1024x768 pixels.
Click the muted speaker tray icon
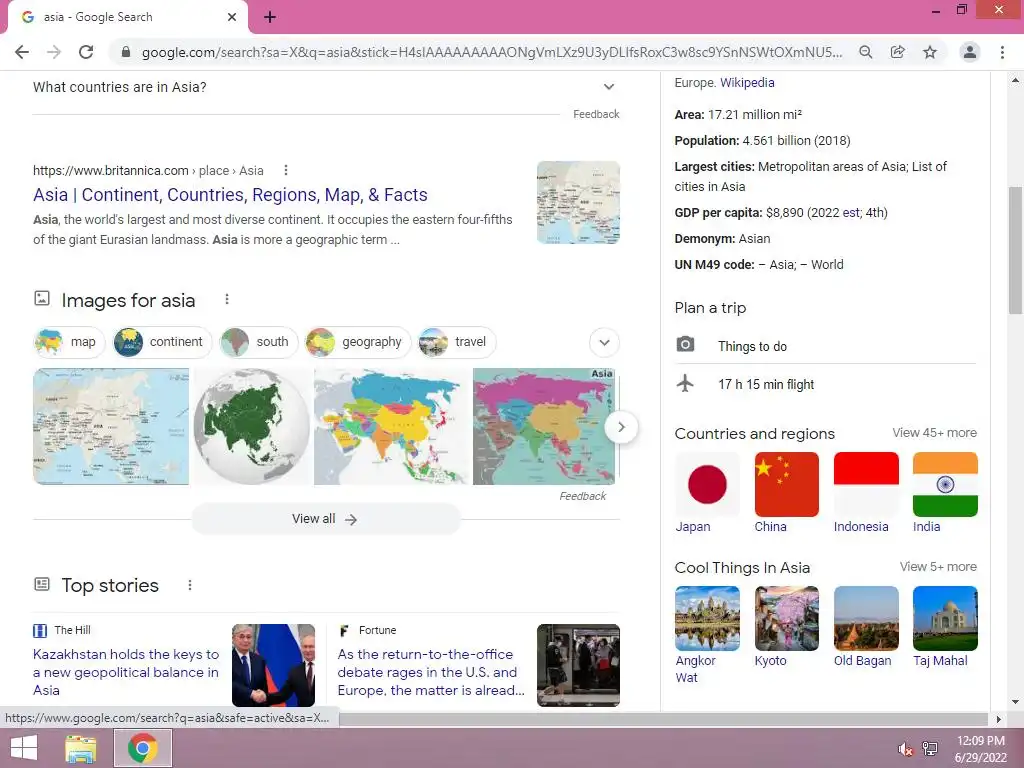905,749
